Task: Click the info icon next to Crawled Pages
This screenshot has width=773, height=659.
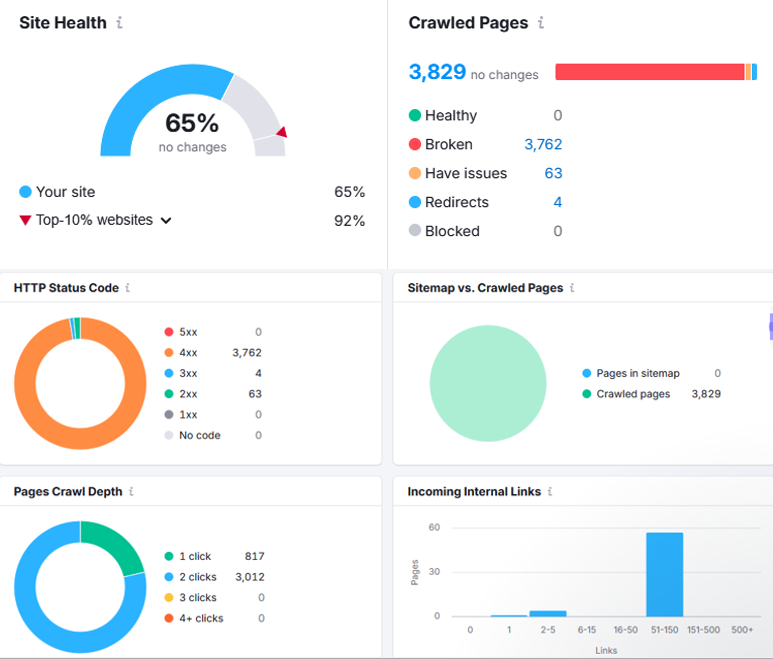Action: coord(541,23)
